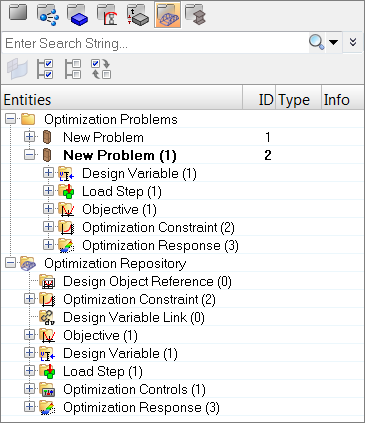Select the Optimization Problems folder icon
Viewport: 365px width, 423px height.
28,119
